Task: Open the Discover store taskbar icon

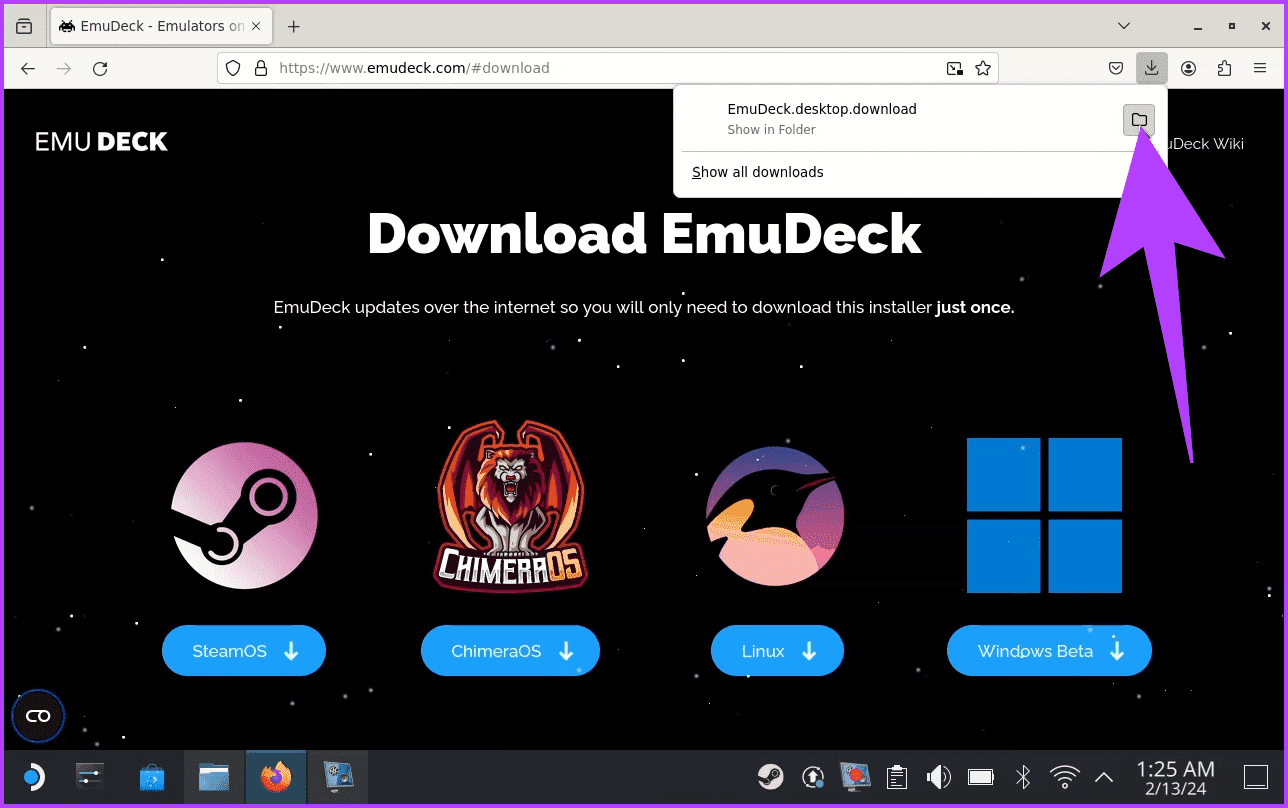Action: tap(152, 777)
